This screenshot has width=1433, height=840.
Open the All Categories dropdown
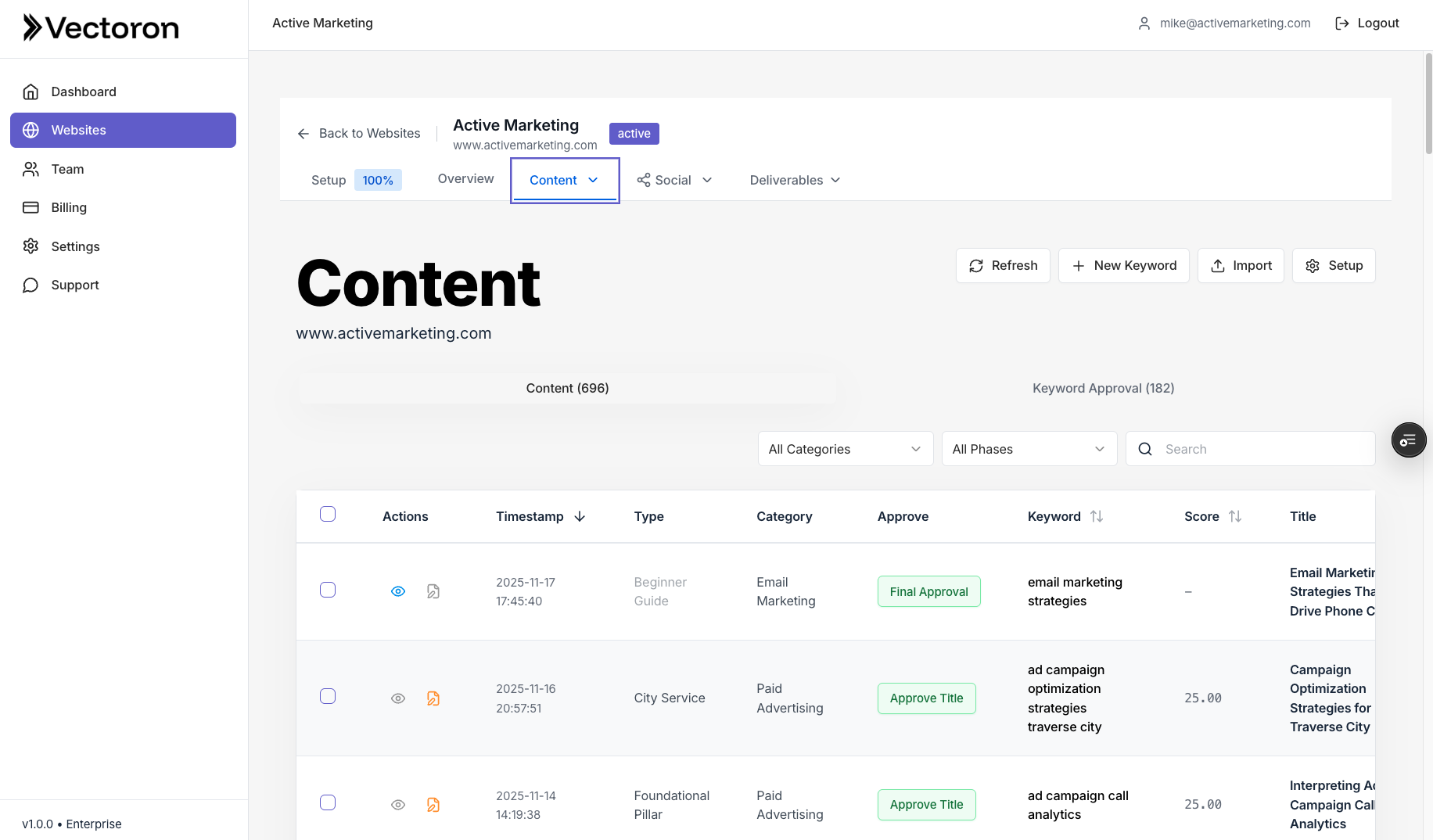pyautogui.click(x=845, y=448)
